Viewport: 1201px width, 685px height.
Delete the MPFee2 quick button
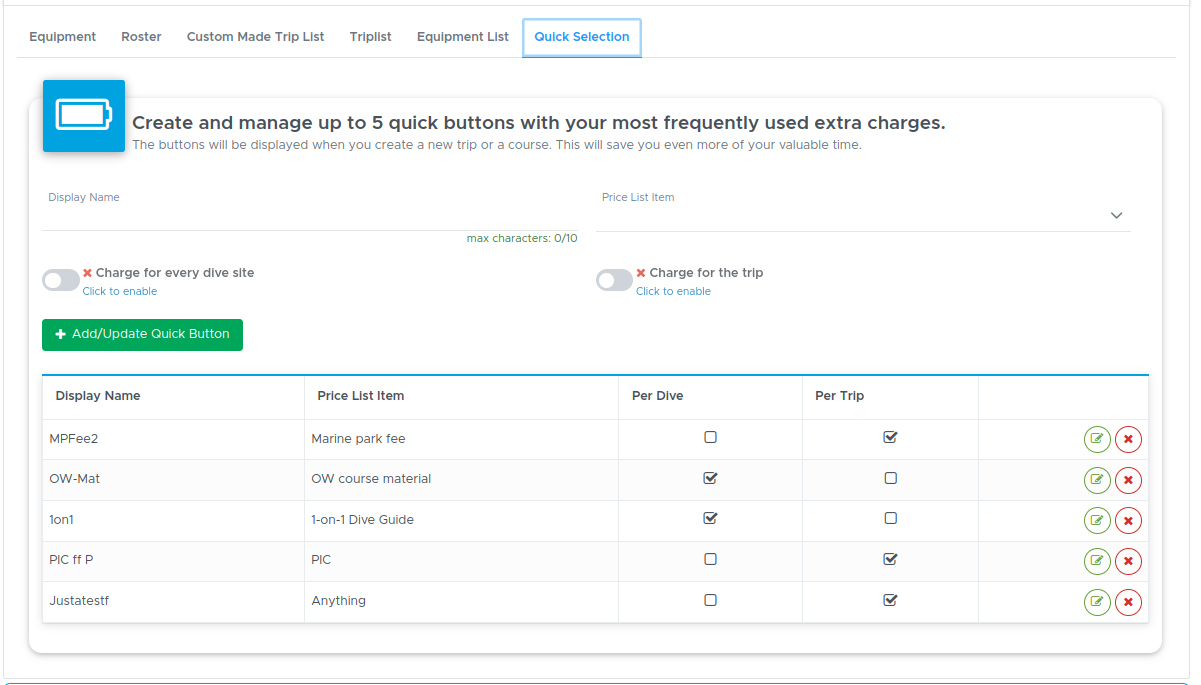coord(1128,440)
